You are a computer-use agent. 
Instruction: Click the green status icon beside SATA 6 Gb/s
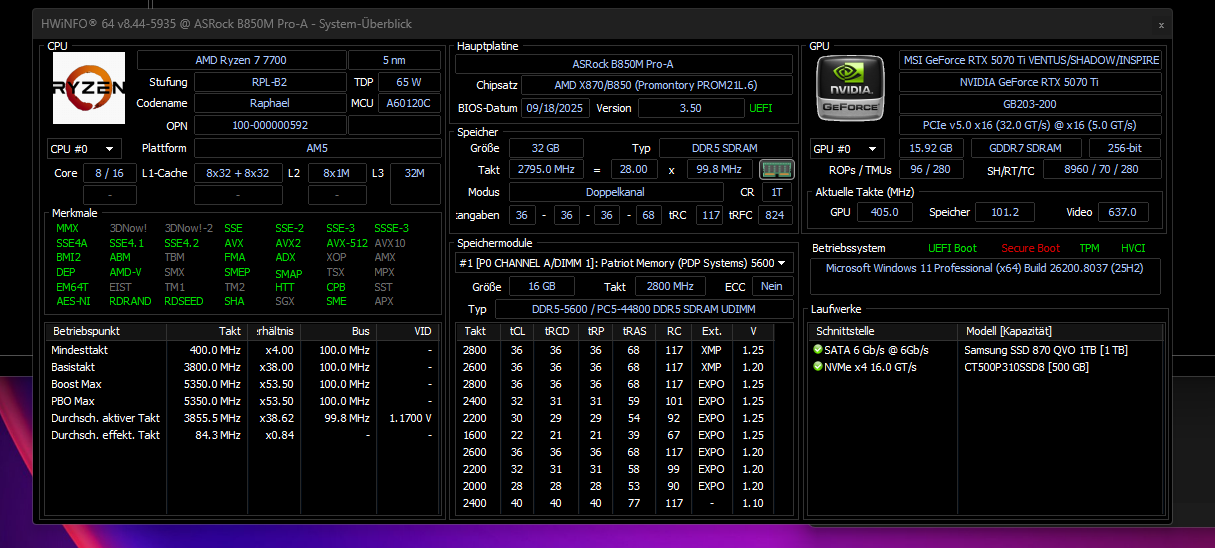(x=818, y=350)
